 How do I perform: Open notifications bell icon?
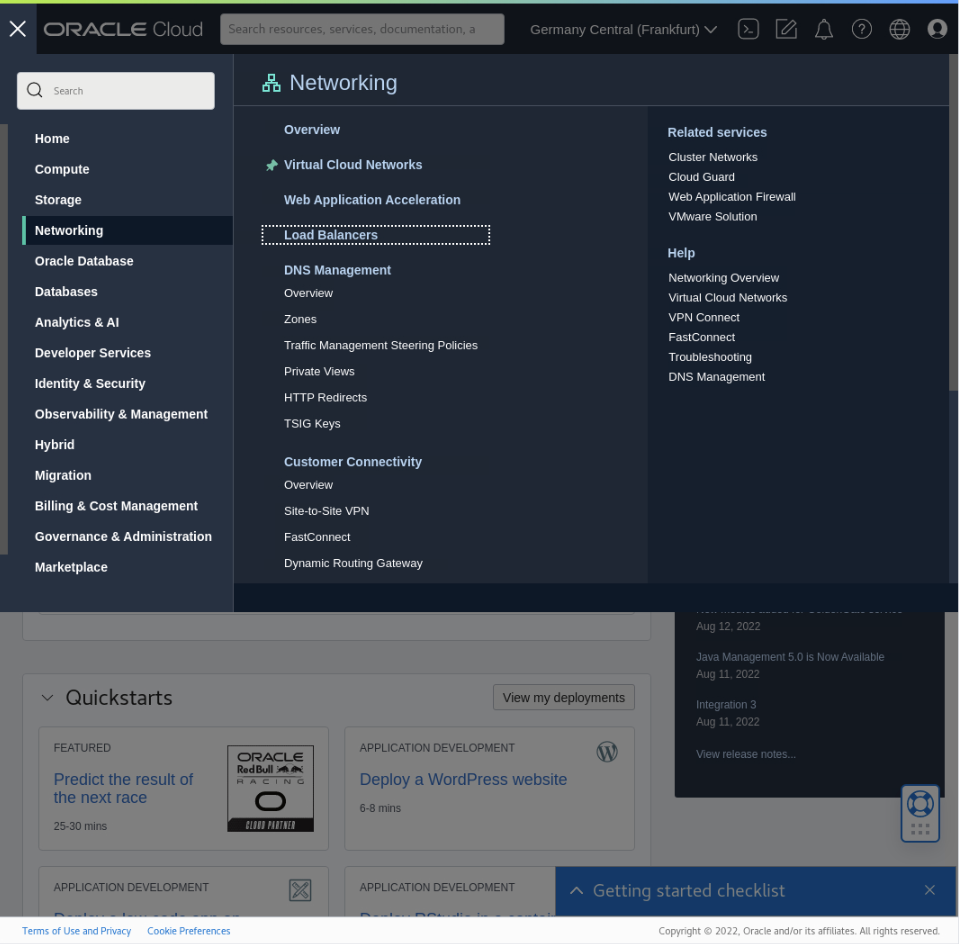[824, 29]
